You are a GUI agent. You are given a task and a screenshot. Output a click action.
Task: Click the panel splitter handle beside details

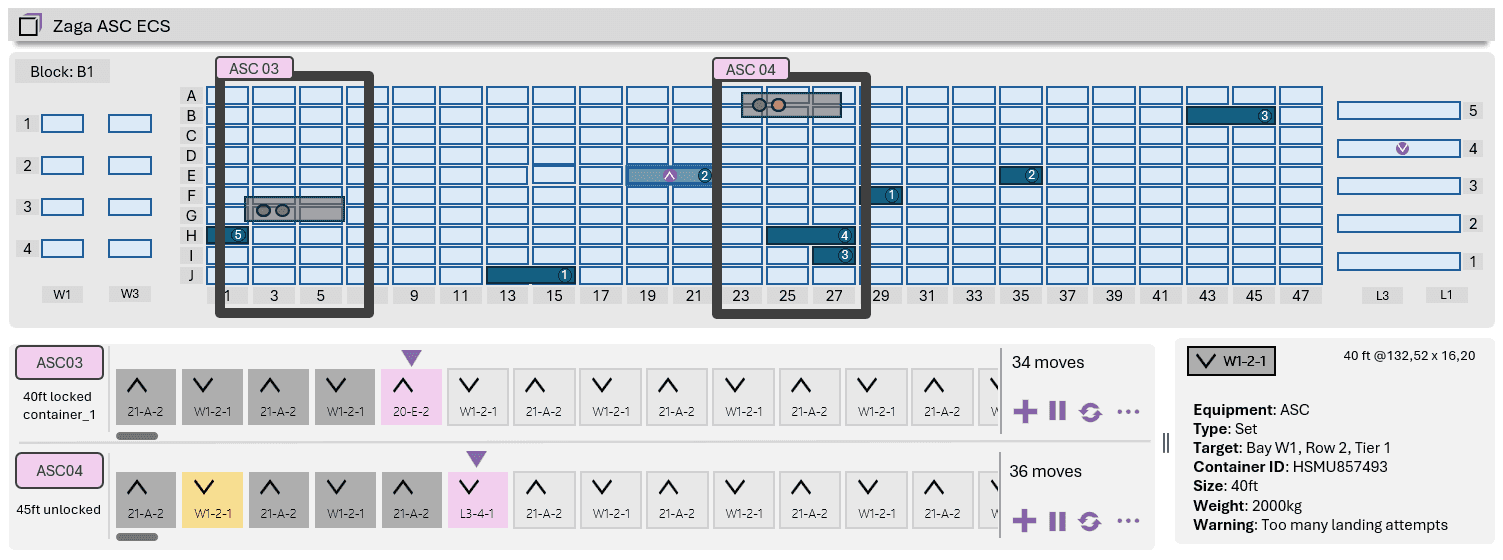1166,444
